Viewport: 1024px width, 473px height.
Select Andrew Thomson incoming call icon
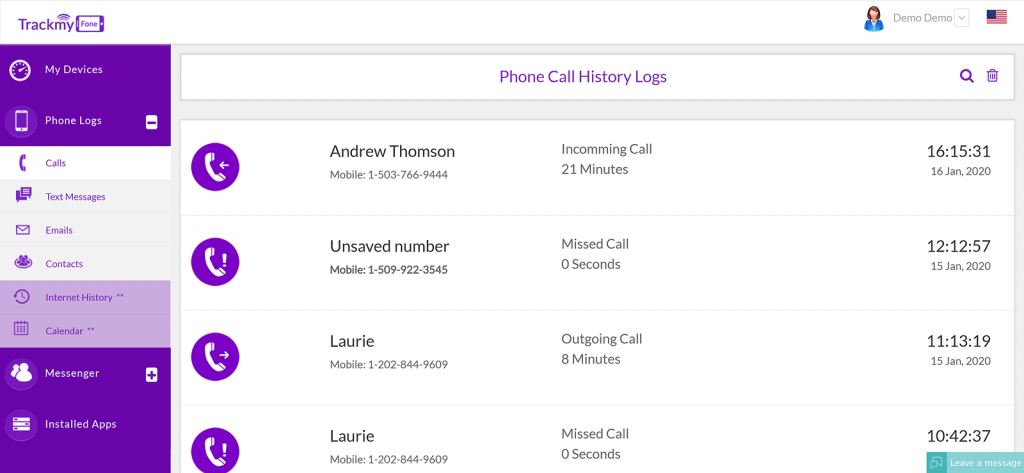215,167
